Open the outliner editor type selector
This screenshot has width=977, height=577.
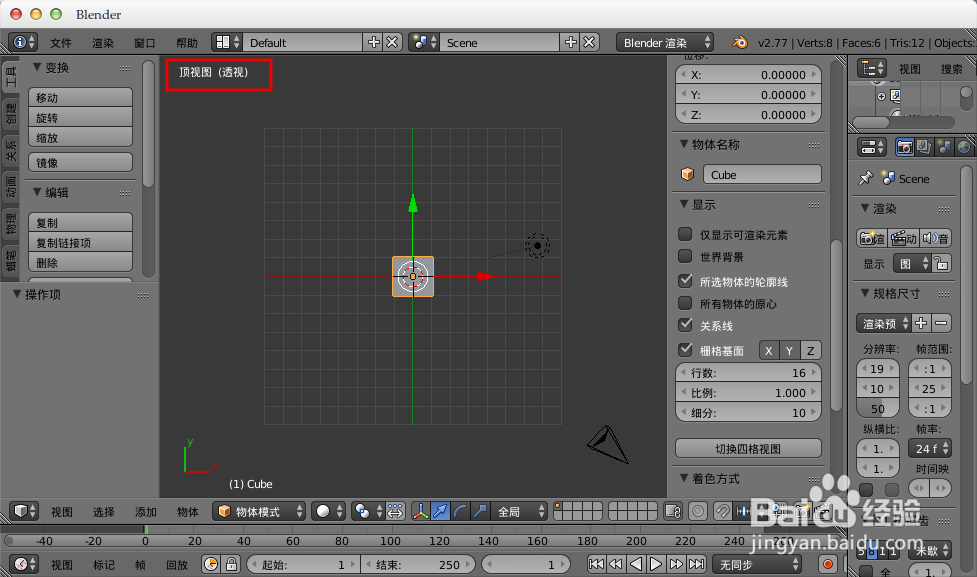[x=872, y=68]
